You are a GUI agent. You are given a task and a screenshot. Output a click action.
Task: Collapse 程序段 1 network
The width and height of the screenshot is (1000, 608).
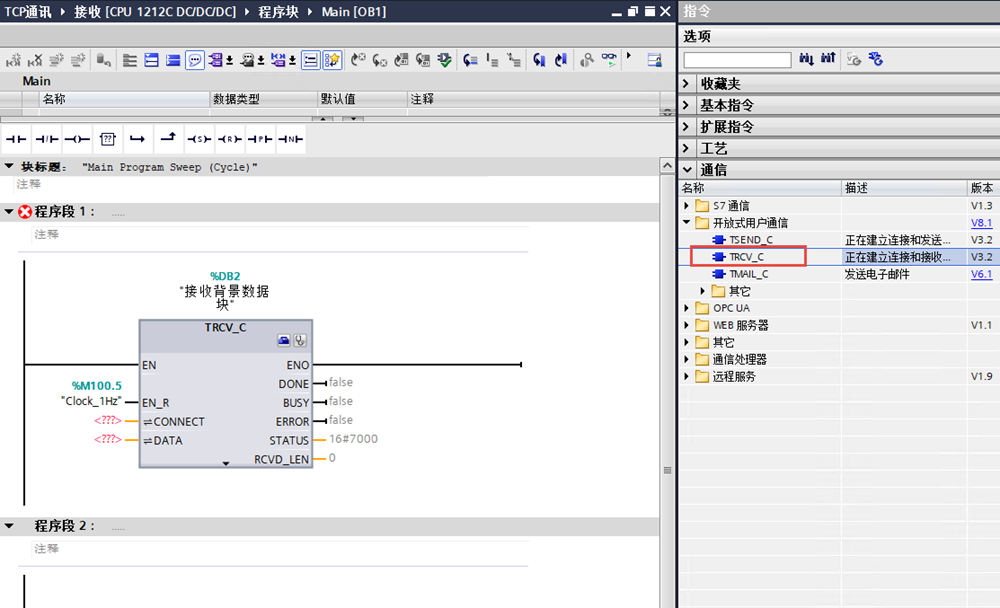tap(9, 212)
